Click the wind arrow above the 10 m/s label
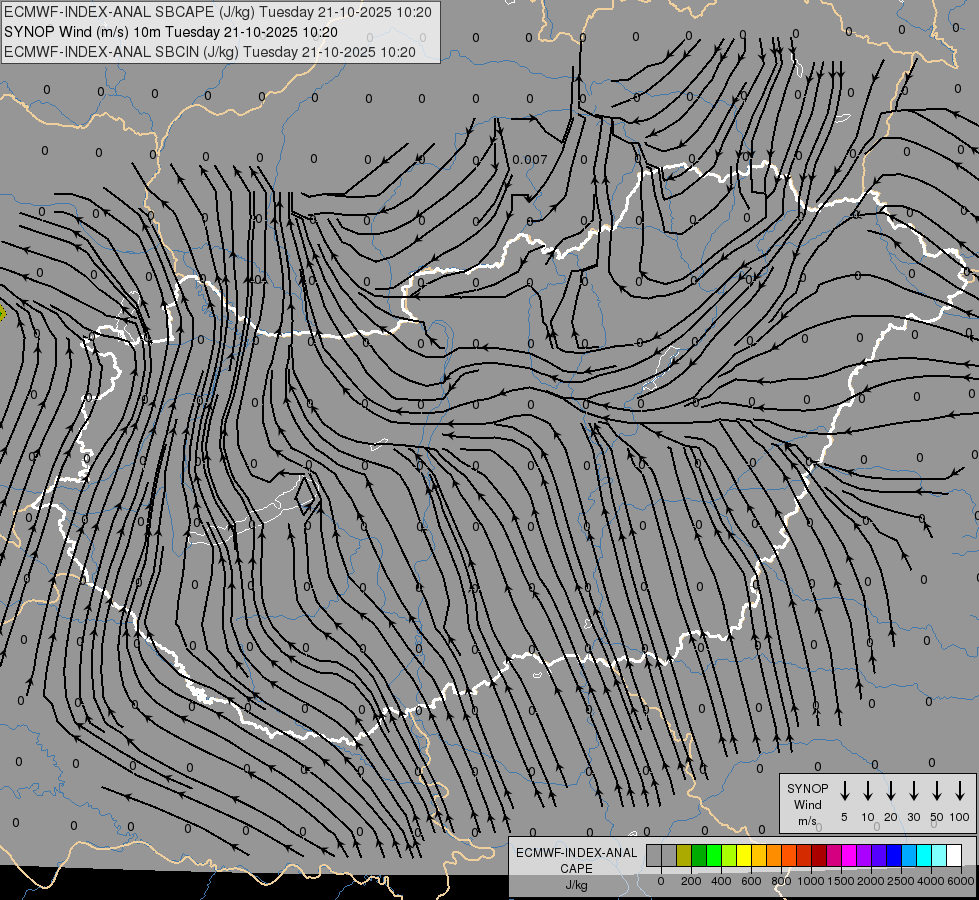The height and width of the screenshot is (900, 979). click(x=867, y=791)
